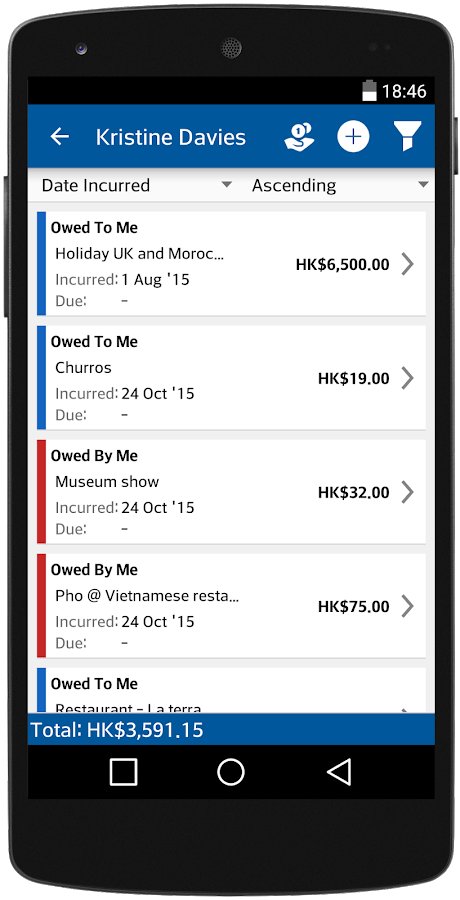460x900 pixels.
Task: Select the Churros debt item
Action: [x=231, y=378]
